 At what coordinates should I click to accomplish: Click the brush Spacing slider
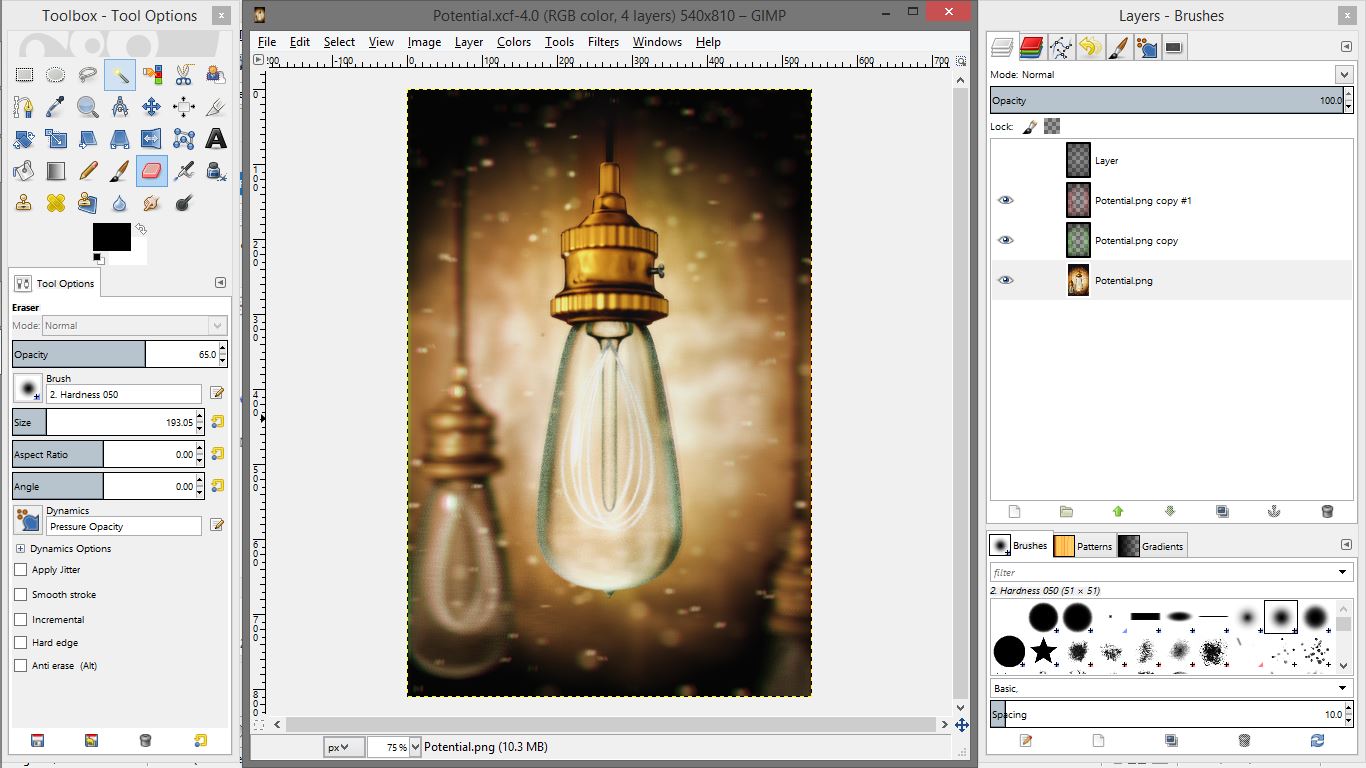click(1168, 714)
